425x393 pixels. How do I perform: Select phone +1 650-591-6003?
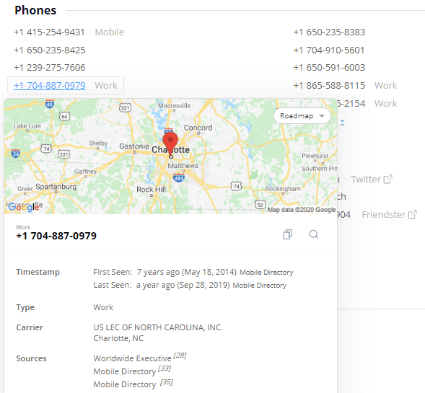point(329,68)
